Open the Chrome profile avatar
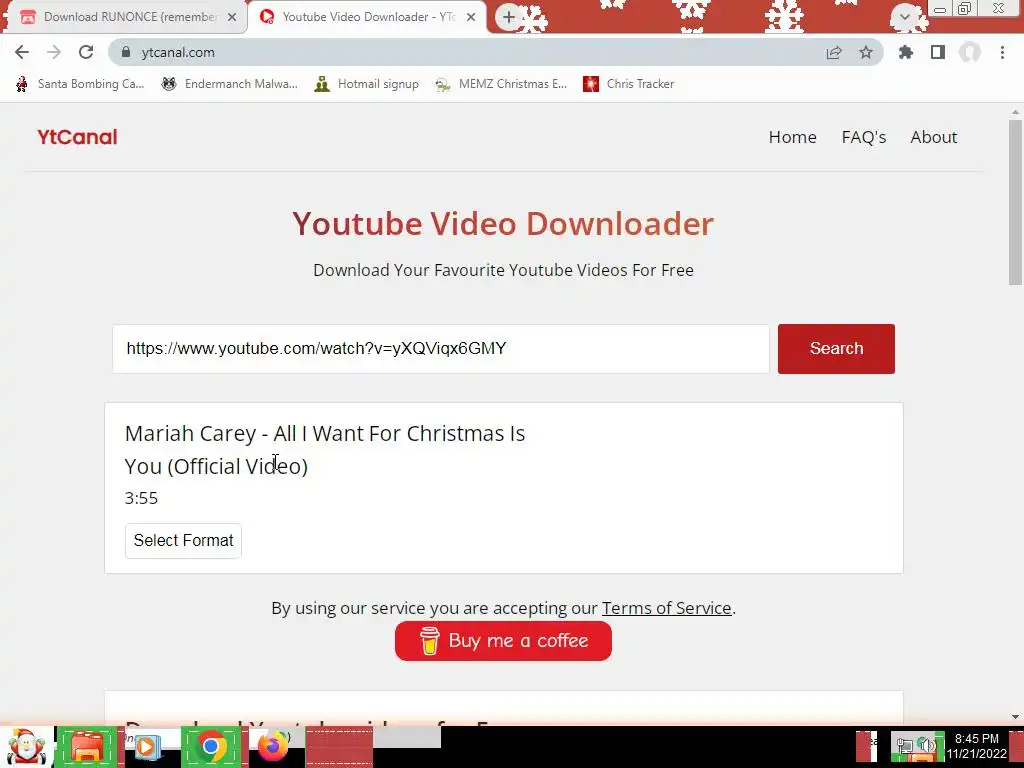Viewport: 1024px width, 768px height. pyautogui.click(x=970, y=52)
